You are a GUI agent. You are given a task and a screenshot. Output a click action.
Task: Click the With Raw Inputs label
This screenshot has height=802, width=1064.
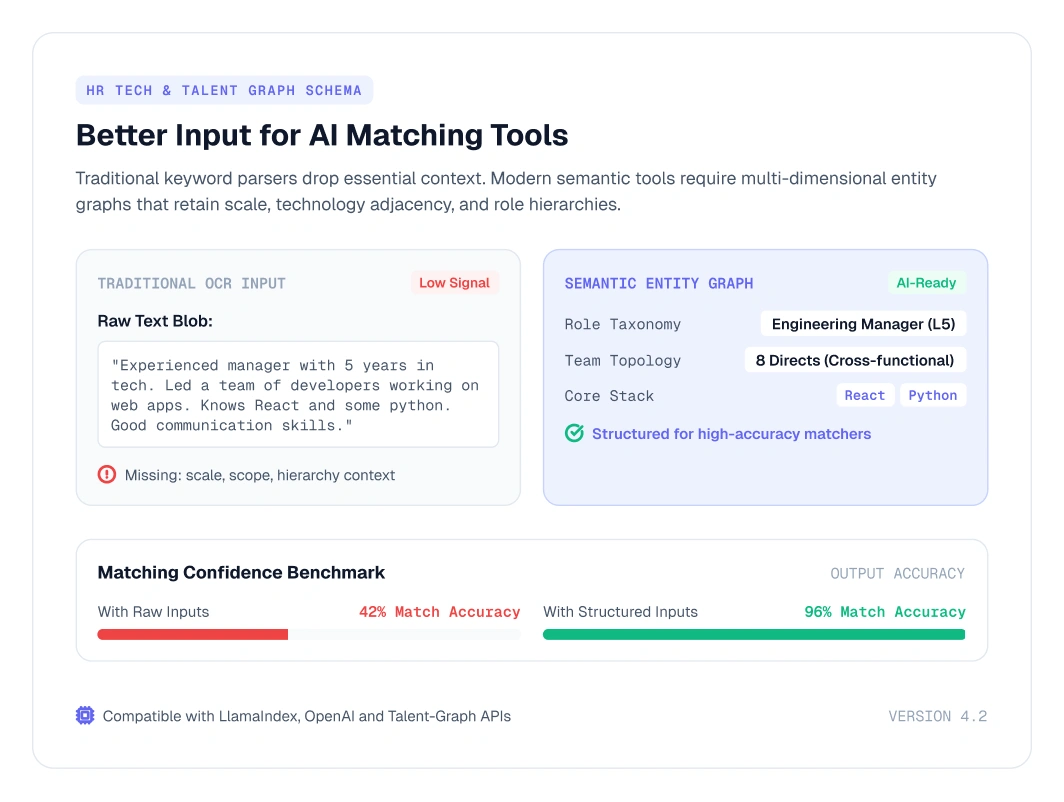[153, 611]
